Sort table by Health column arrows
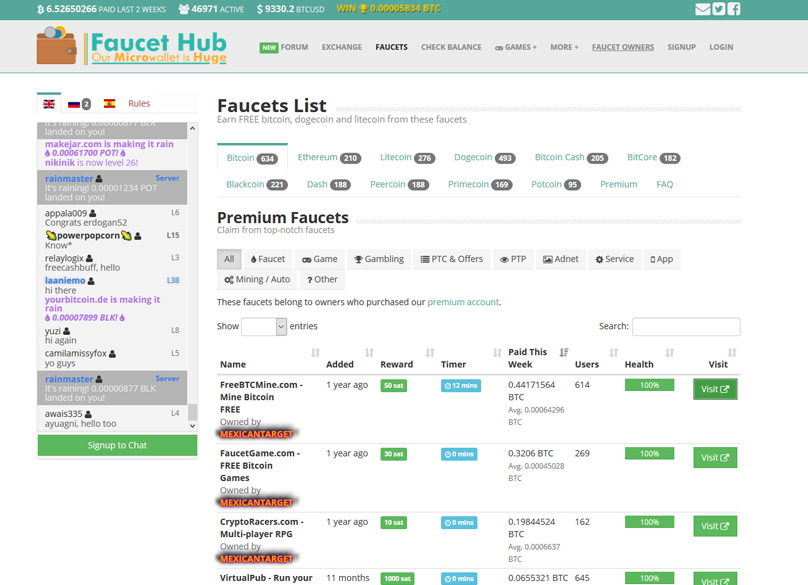 tap(670, 353)
